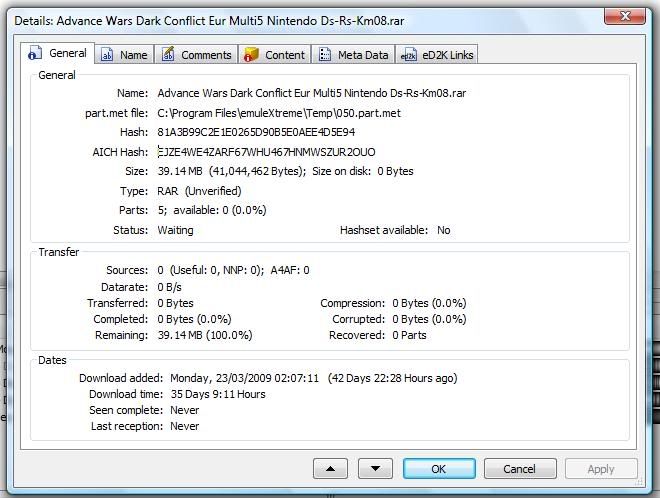
Task: Confirm with the OK button
Action: coord(439,469)
